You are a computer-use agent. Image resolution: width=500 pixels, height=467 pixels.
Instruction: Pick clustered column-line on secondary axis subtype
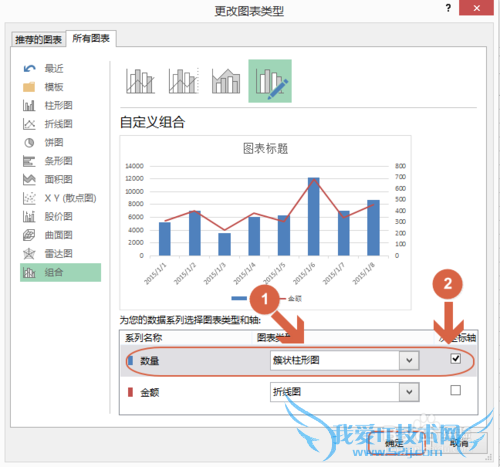tap(184, 81)
